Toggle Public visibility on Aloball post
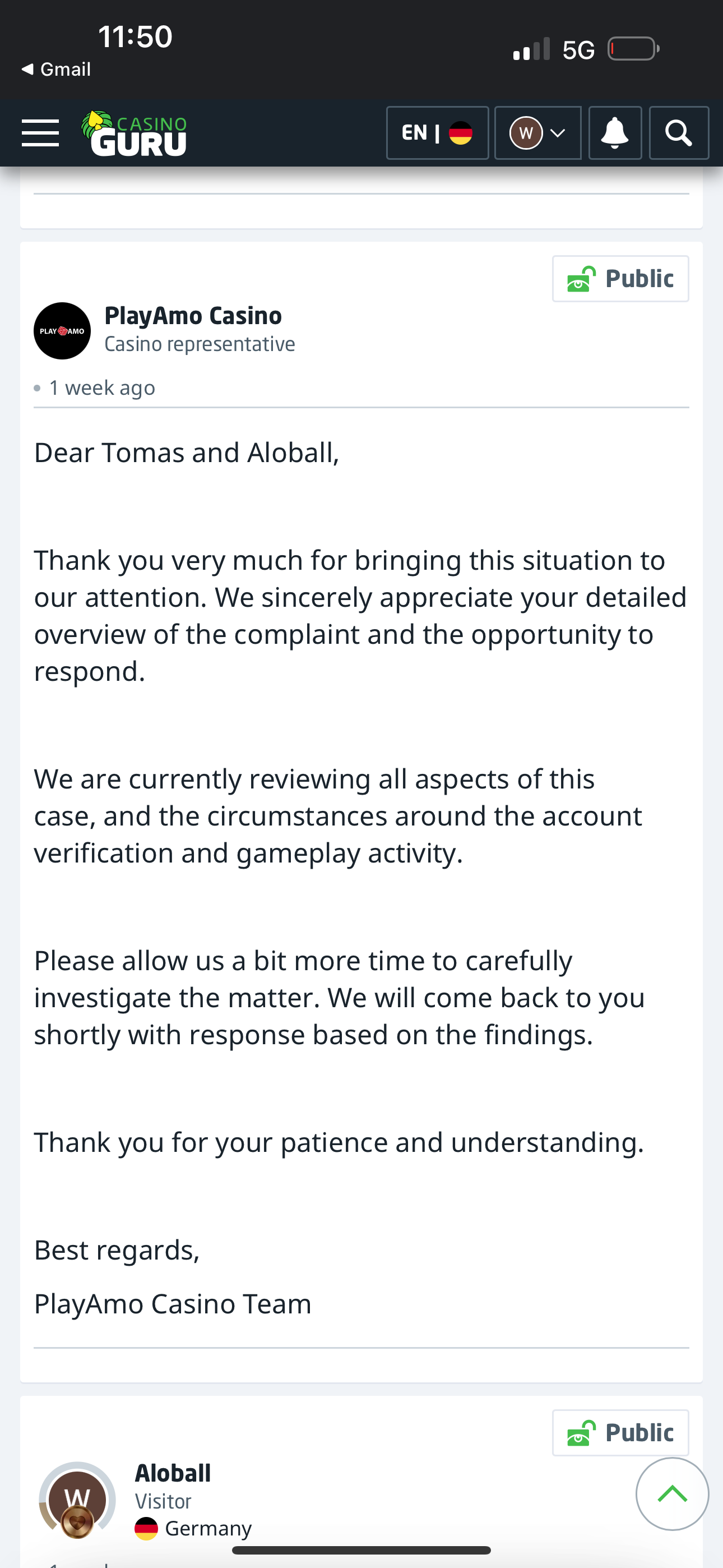 tap(620, 1433)
